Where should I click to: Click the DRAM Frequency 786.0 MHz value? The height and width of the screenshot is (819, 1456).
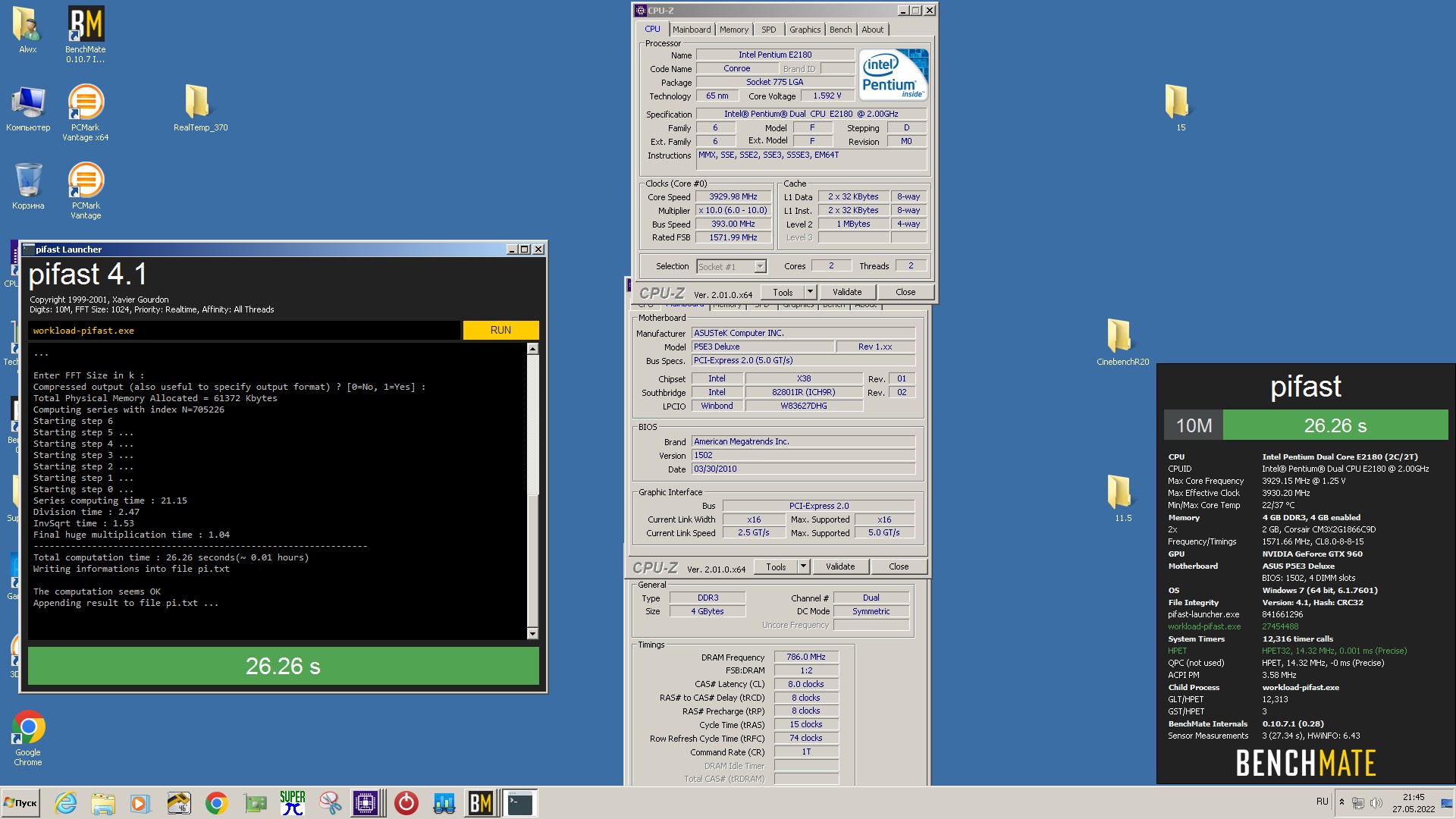pyautogui.click(x=806, y=657)
